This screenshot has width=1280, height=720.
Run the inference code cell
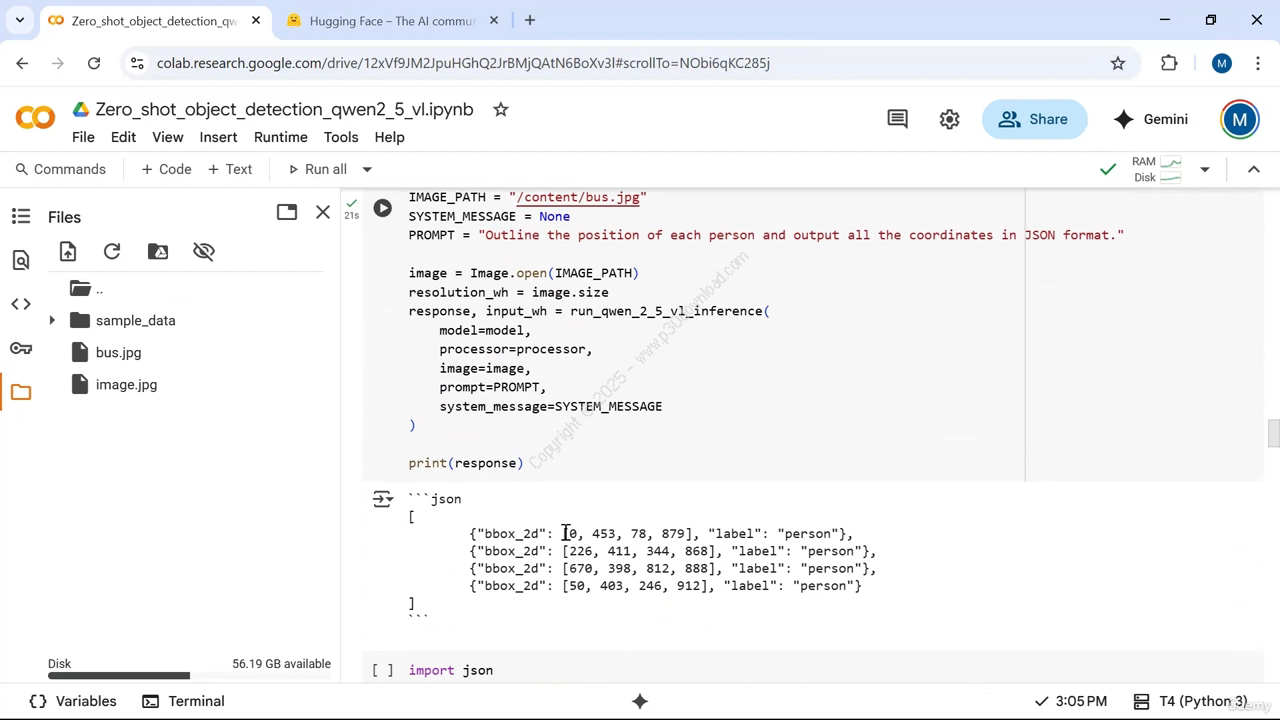click(x=382, y=208)
